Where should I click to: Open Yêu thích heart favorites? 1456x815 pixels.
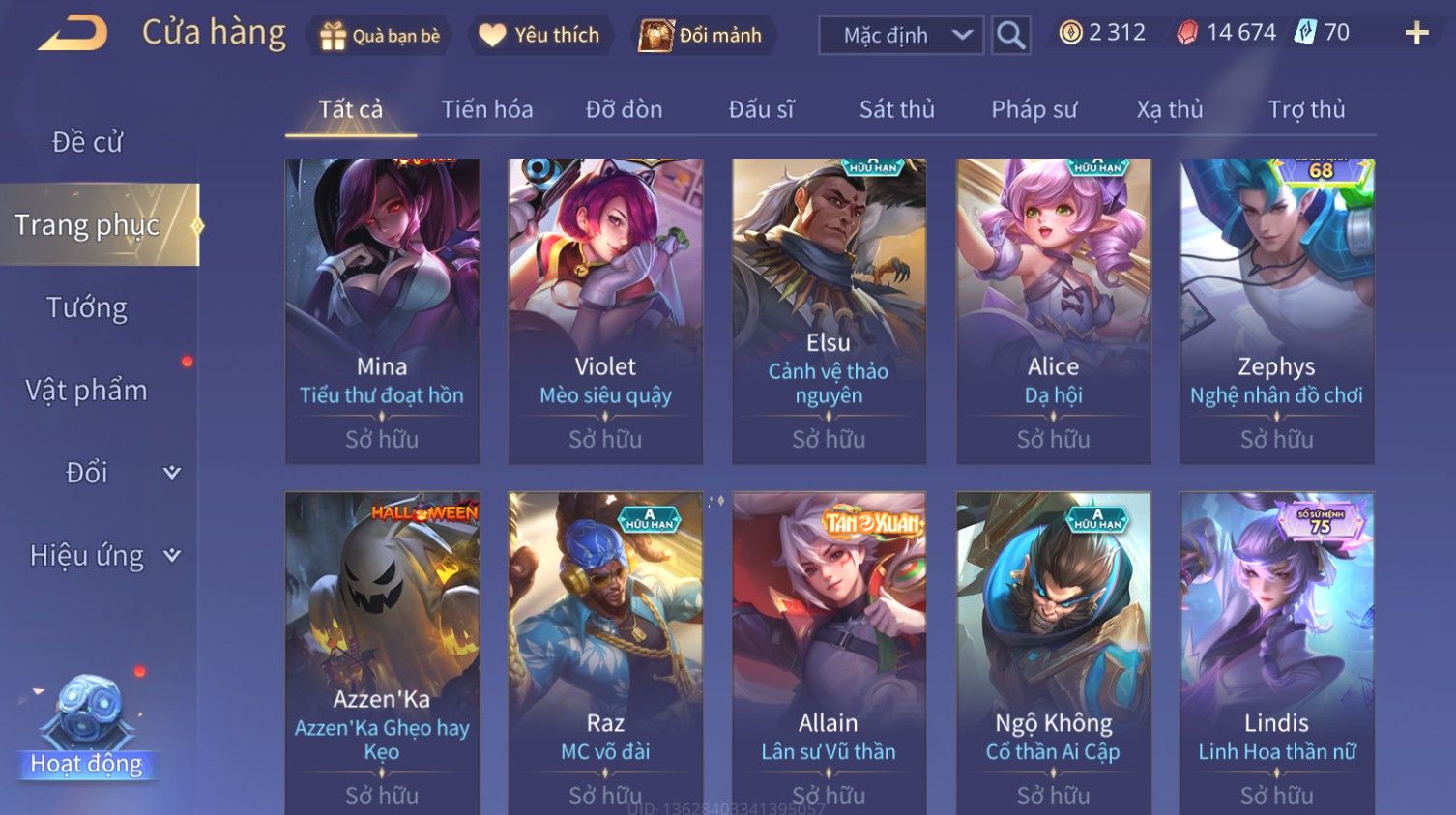492,36
